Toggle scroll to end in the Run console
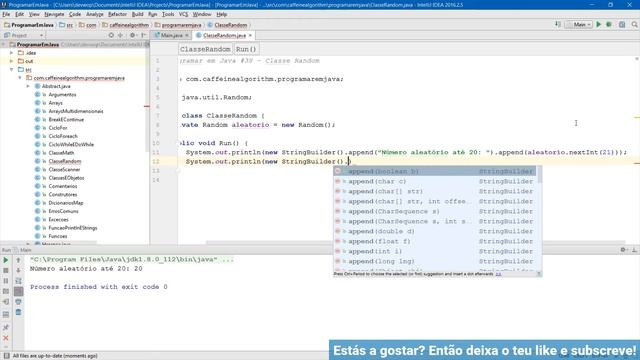 click(18, 291)
